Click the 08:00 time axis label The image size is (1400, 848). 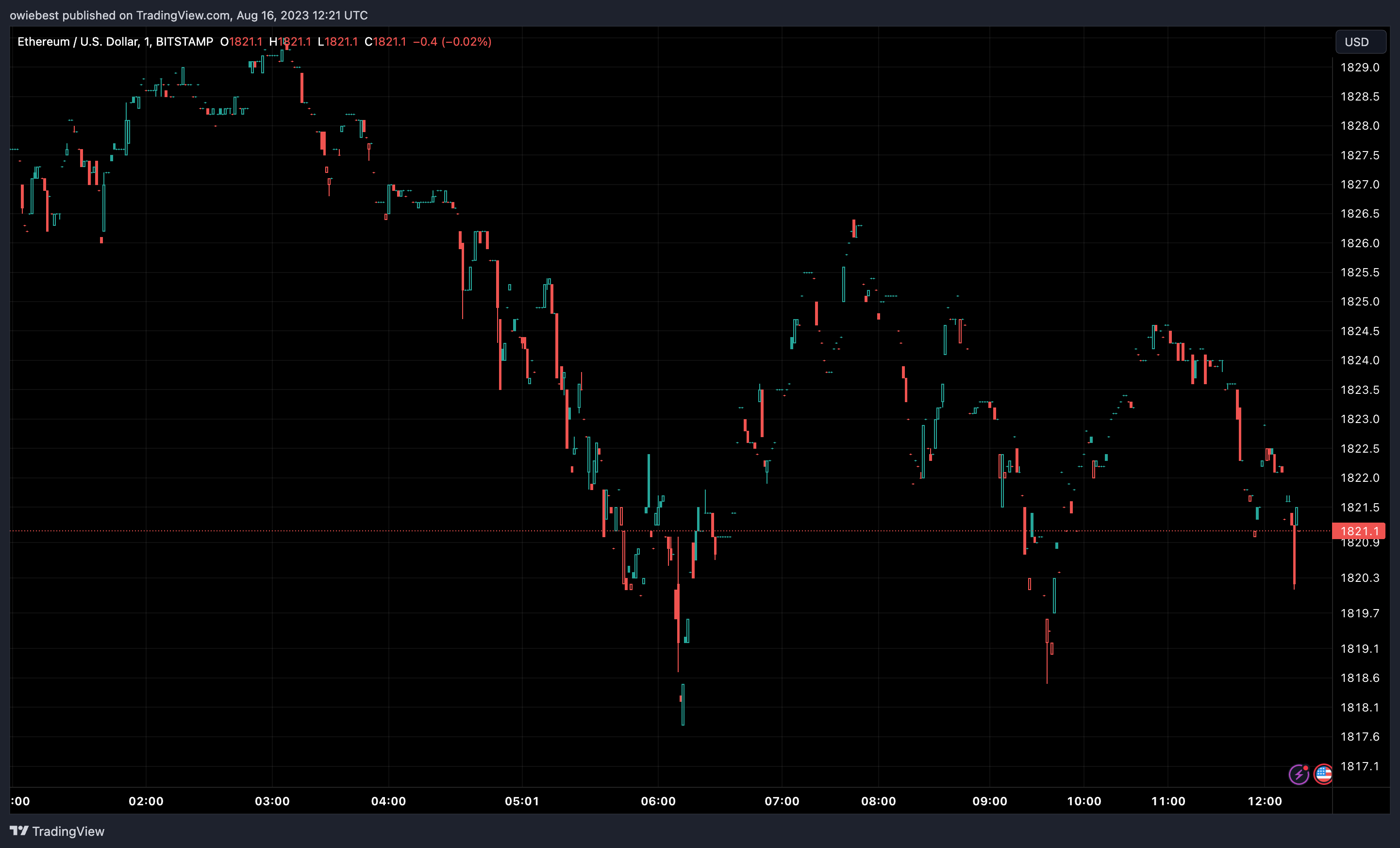[879, 801]
